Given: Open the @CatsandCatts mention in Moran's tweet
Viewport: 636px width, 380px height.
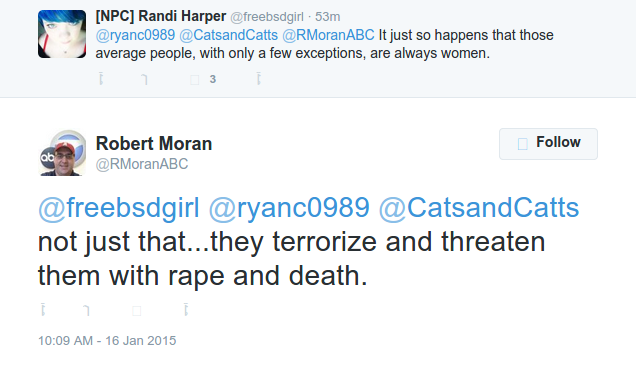Looking at the screenshot, I should [479, 208].
